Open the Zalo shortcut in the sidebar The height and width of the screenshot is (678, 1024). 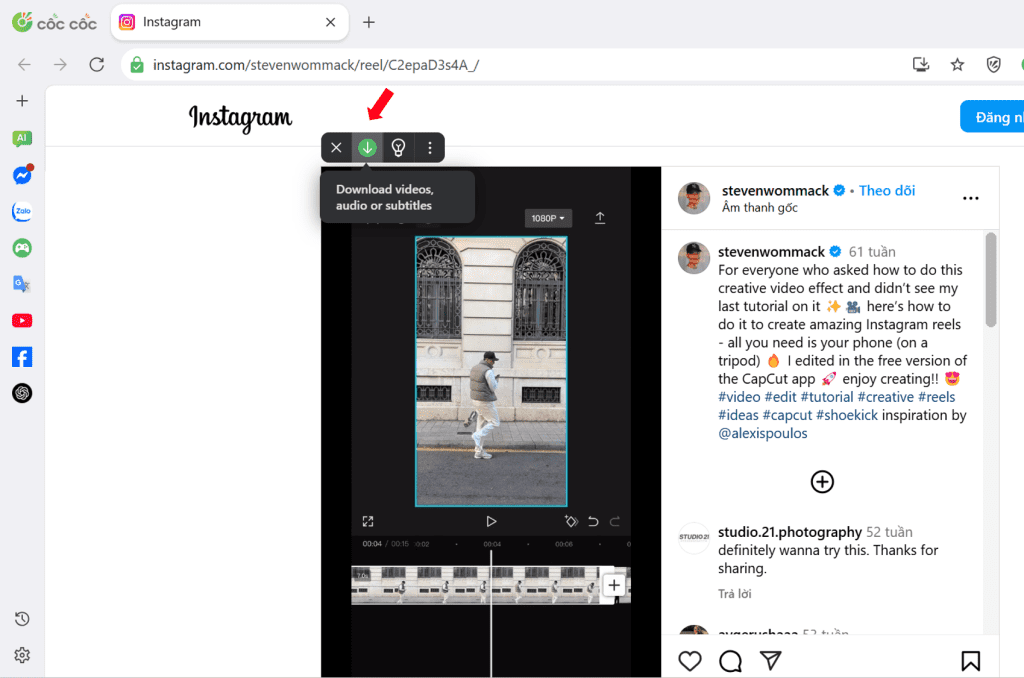click(x=22, y=211)
